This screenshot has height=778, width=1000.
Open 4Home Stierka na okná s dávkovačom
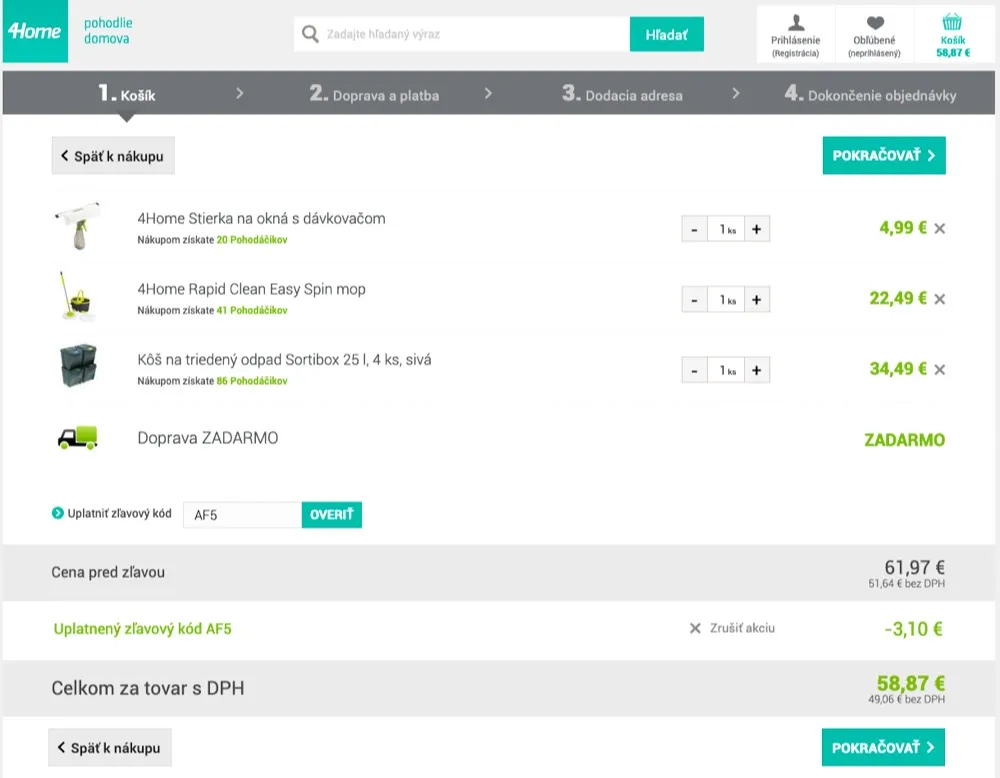[261, 219]
